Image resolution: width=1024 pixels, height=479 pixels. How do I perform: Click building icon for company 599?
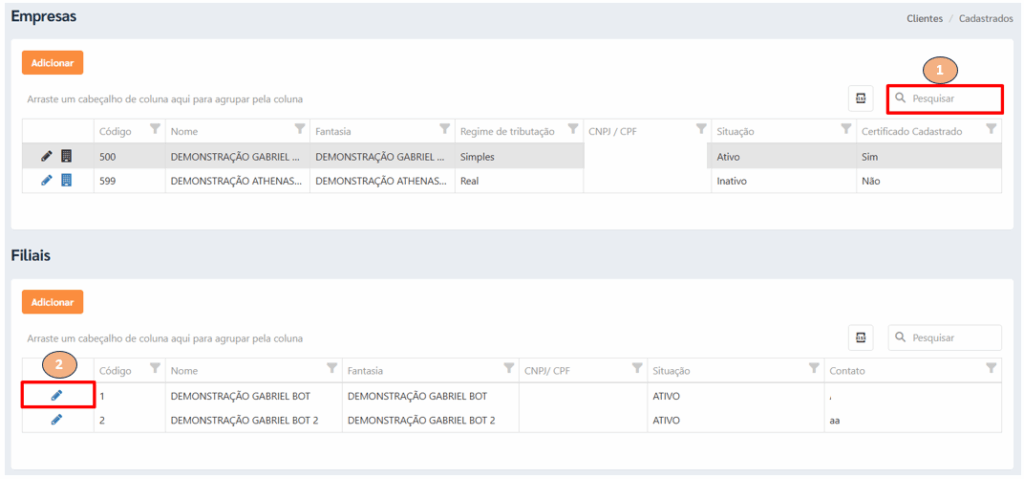click(x=67, y=181)
